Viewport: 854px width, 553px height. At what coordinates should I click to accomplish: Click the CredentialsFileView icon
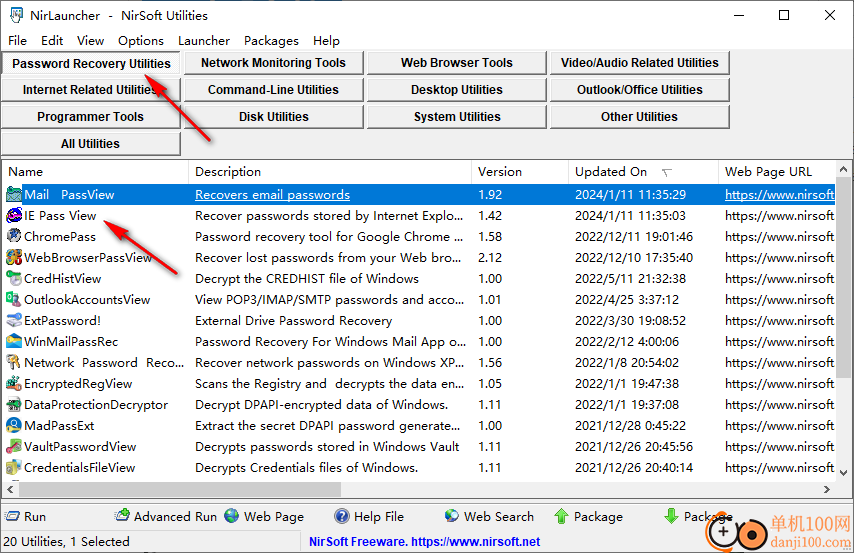click(14, 467)
